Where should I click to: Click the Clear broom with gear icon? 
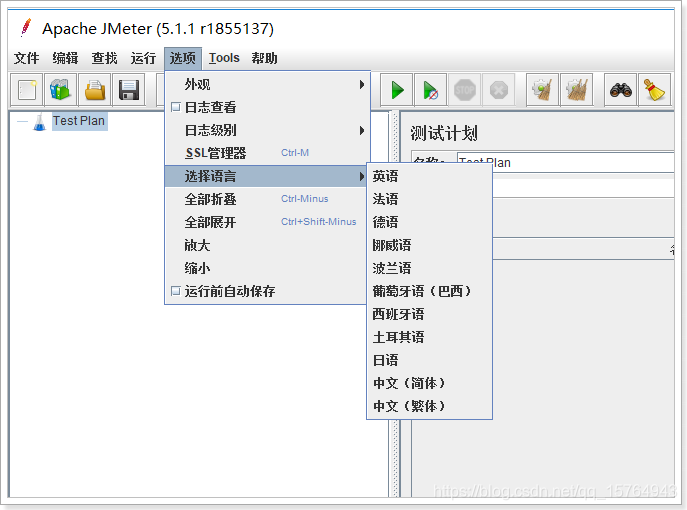543,90
